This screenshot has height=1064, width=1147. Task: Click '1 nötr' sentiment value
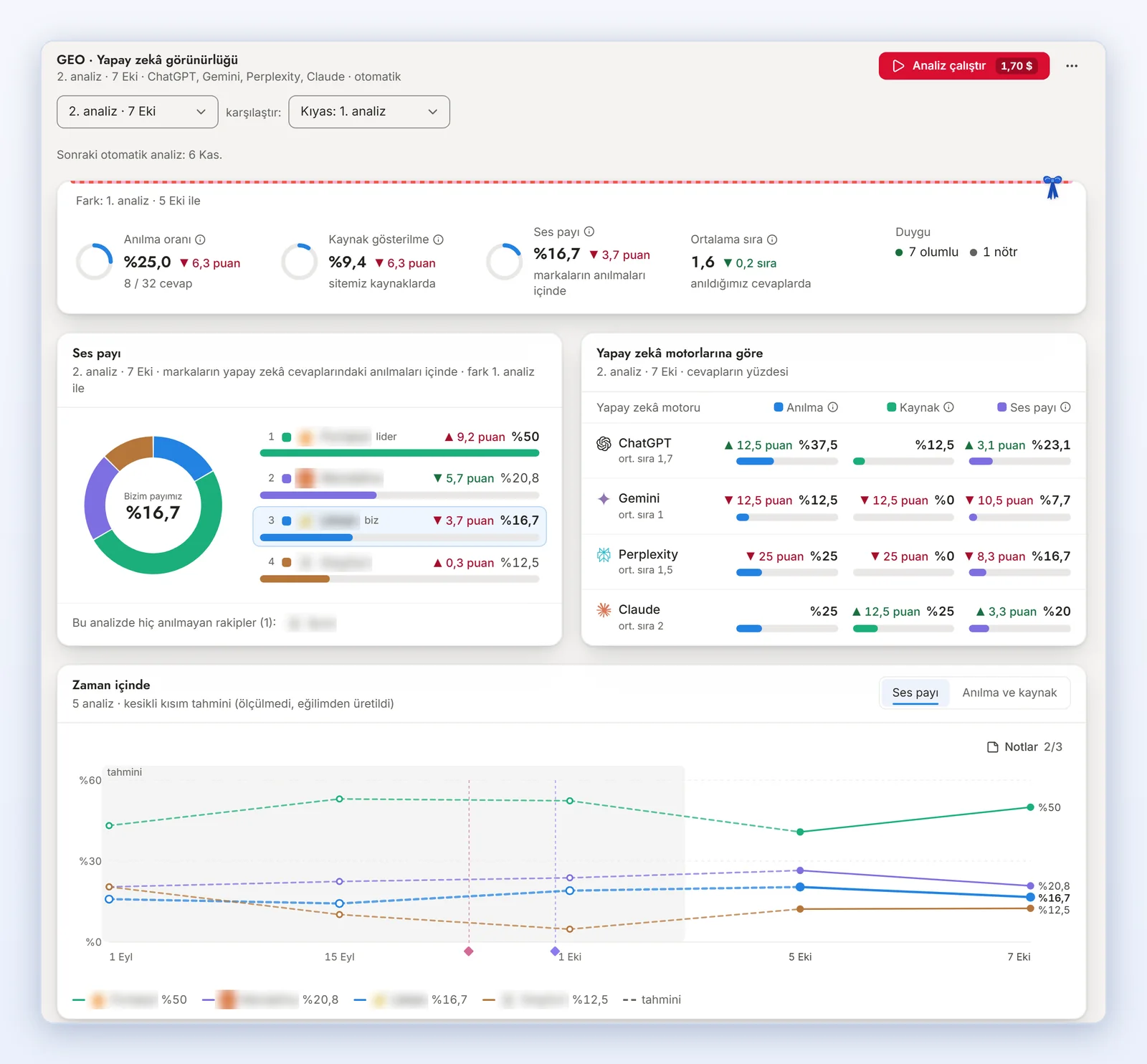pyautogui.click(x=994, y=252)
